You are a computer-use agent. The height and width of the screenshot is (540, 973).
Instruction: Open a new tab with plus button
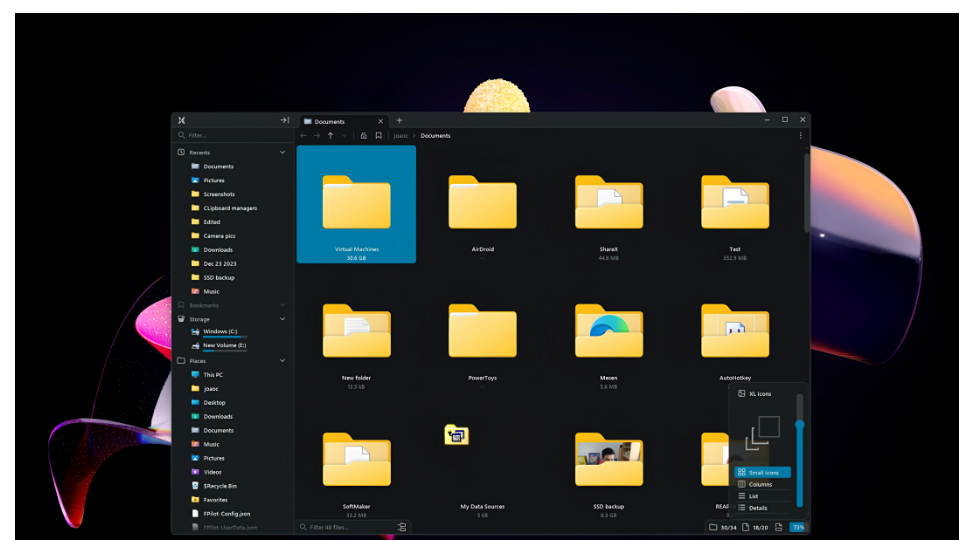pyautogui.click(x=400, y=120)
